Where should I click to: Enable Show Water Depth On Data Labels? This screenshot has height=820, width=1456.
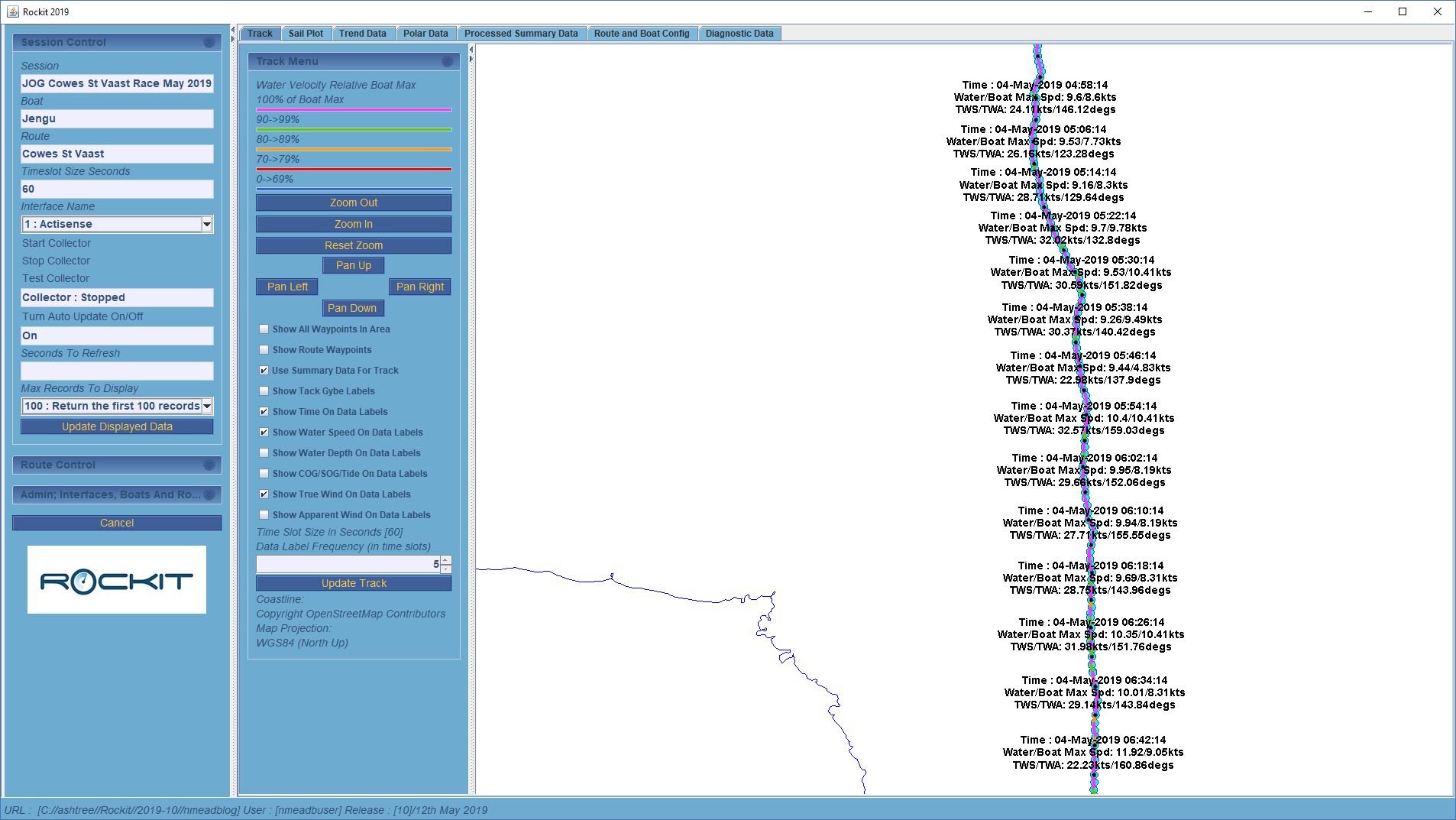(x=264, y=453)
